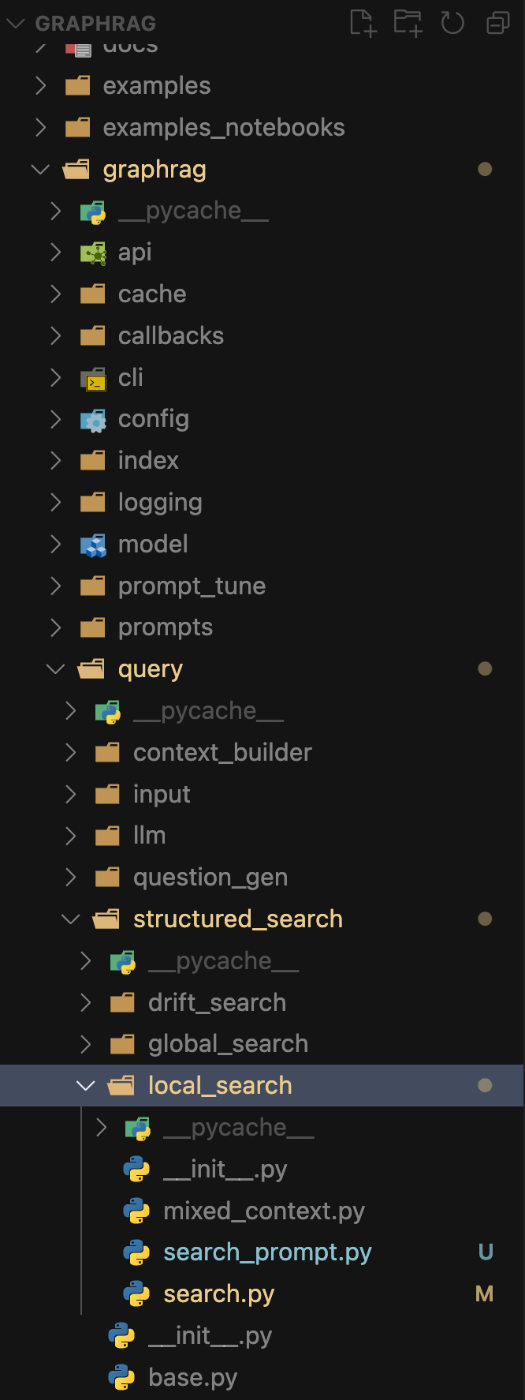The height and width of the screenshot is (1400, 525).
Task: Click the Python icon beside mixed_context.py
Action: 136,1211
